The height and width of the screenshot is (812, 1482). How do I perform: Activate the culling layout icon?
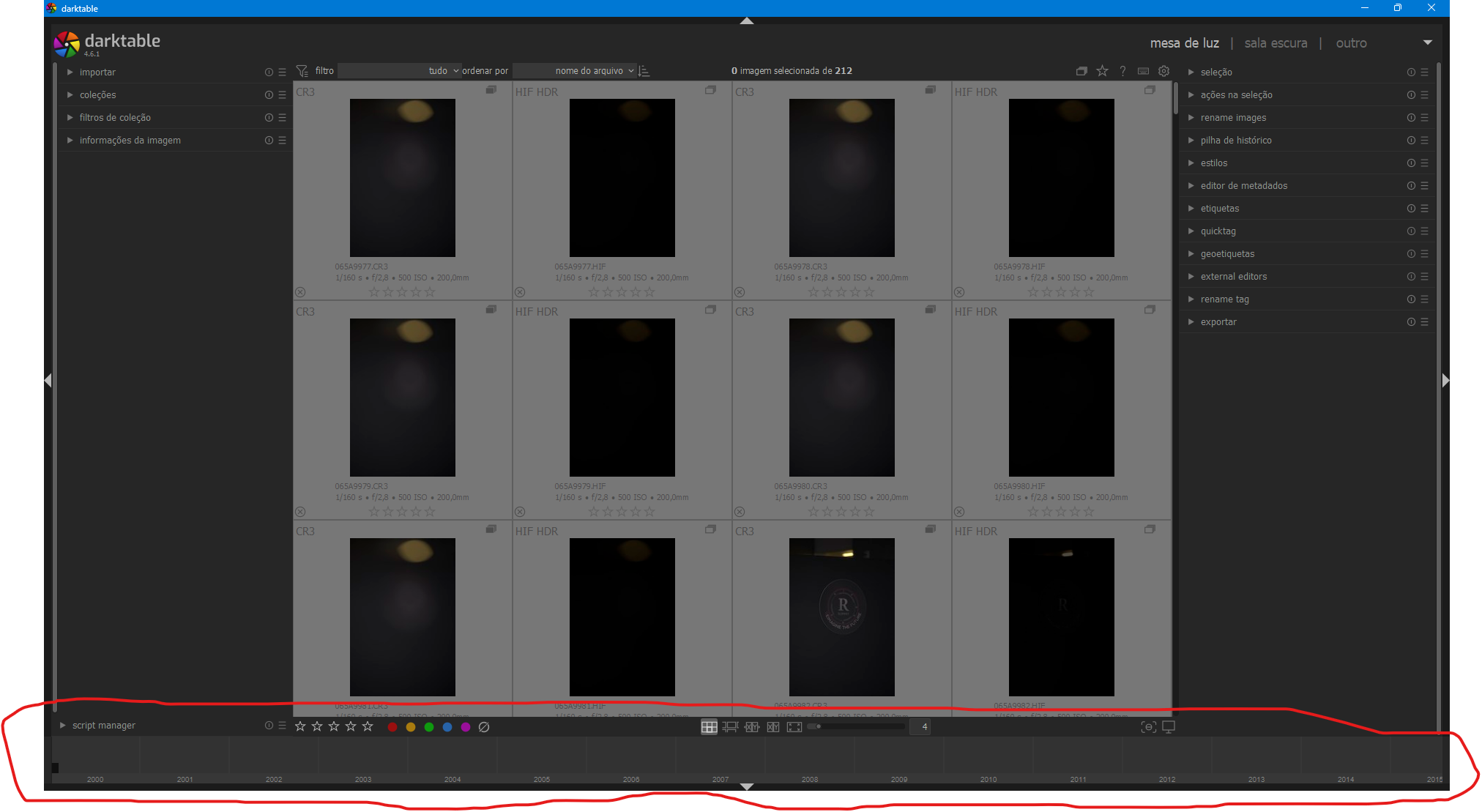click(x=752, y=727)
